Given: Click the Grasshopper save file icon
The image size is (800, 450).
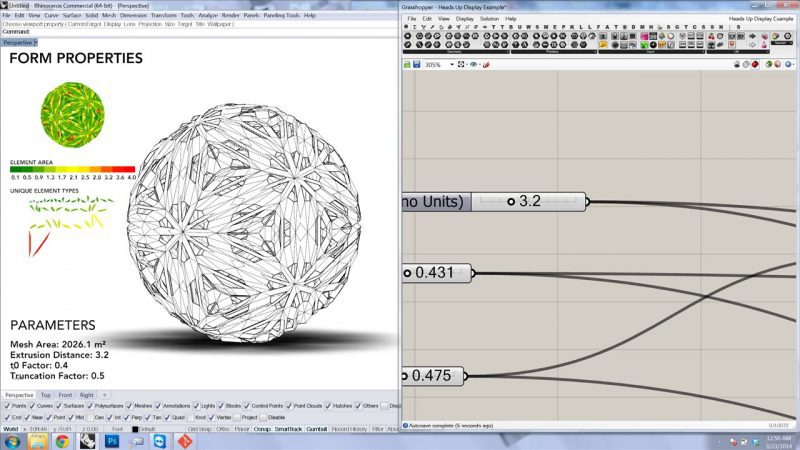Looking at the screenshot, I should tap(417, 64).
